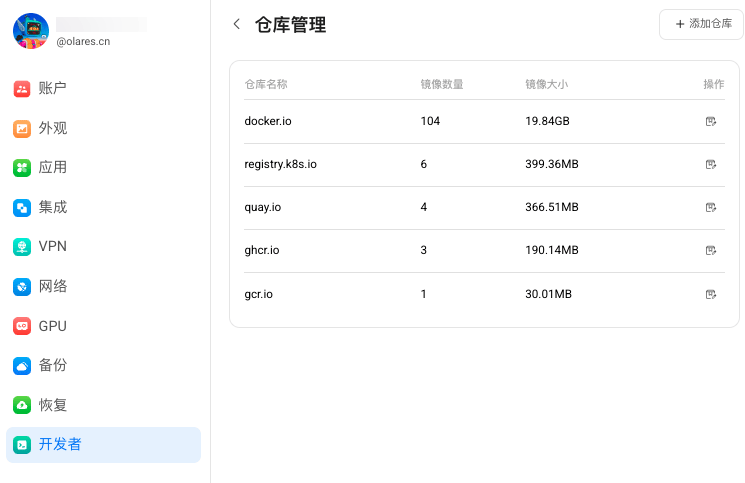Viewport: 745px width, 483px height.
Task: Open the 恢复 sidebar item
Action: (x=52, y=405)
